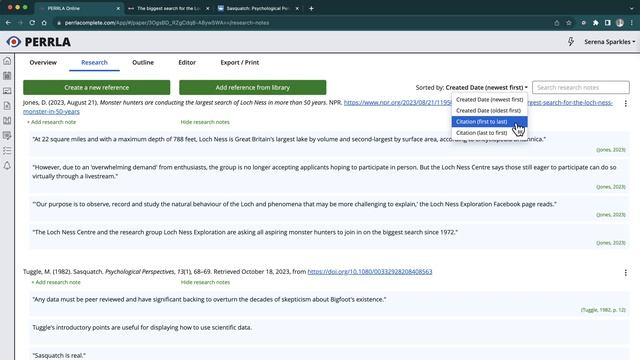This screenshot has width=640, height=360.
Task: Hide research notes for Tuggle reference
Action: [205, 282]
